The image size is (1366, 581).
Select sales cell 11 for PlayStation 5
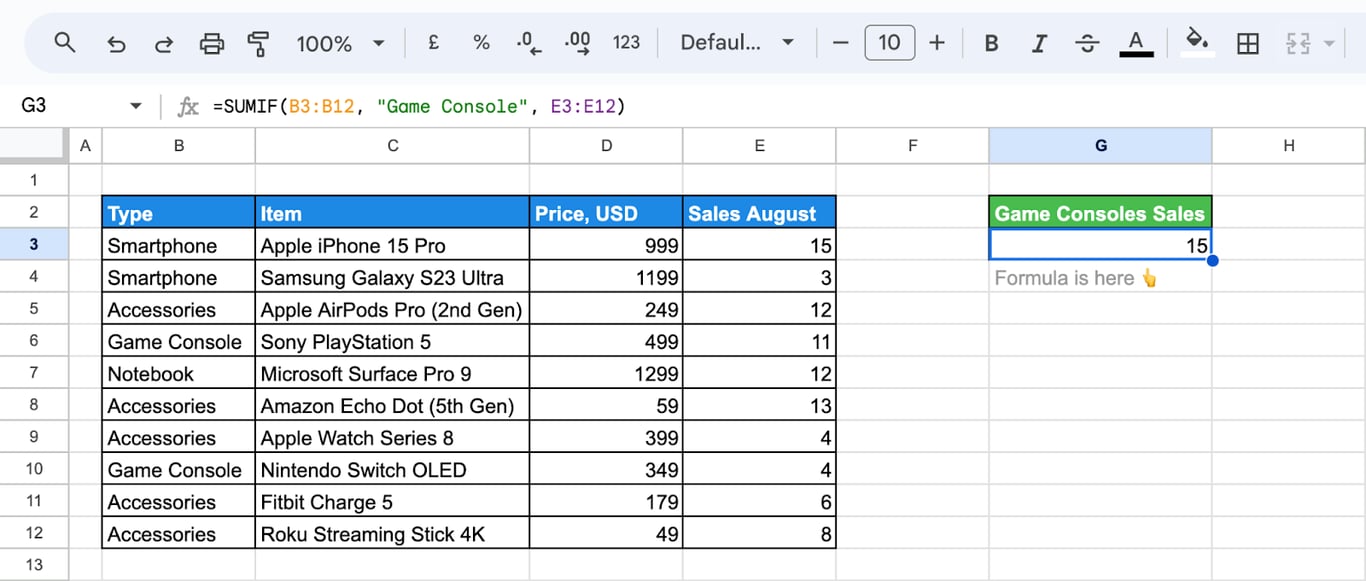(x=760, y=341)
